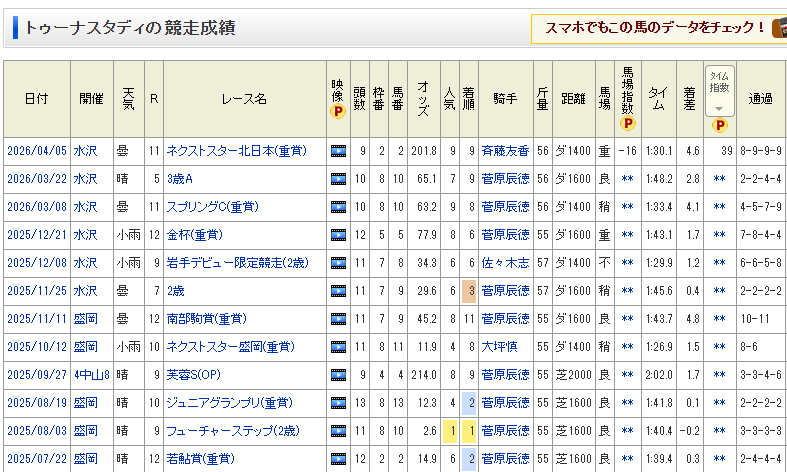Open jockey 斉藤友香 profile link
This screenshot has height=472, width=787.
pos(505,151)
